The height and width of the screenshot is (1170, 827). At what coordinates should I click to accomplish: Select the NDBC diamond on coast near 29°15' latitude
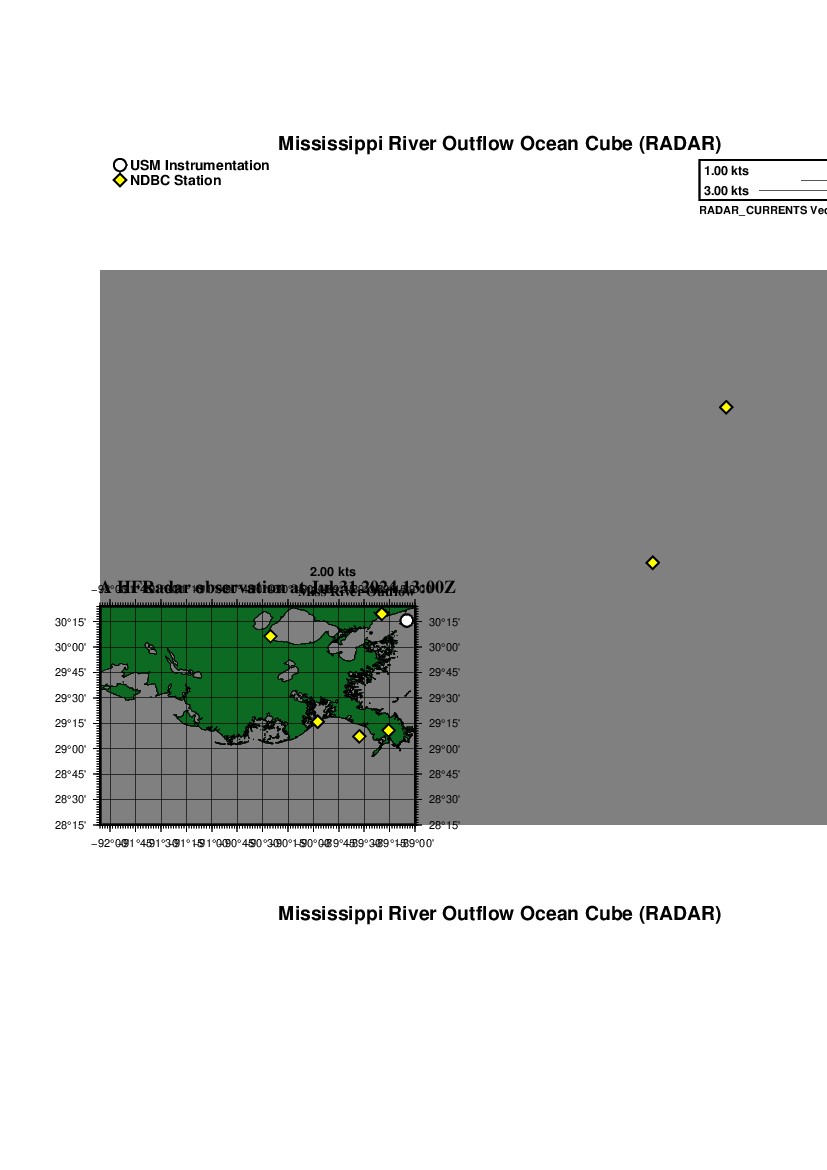tap(317, 722)
